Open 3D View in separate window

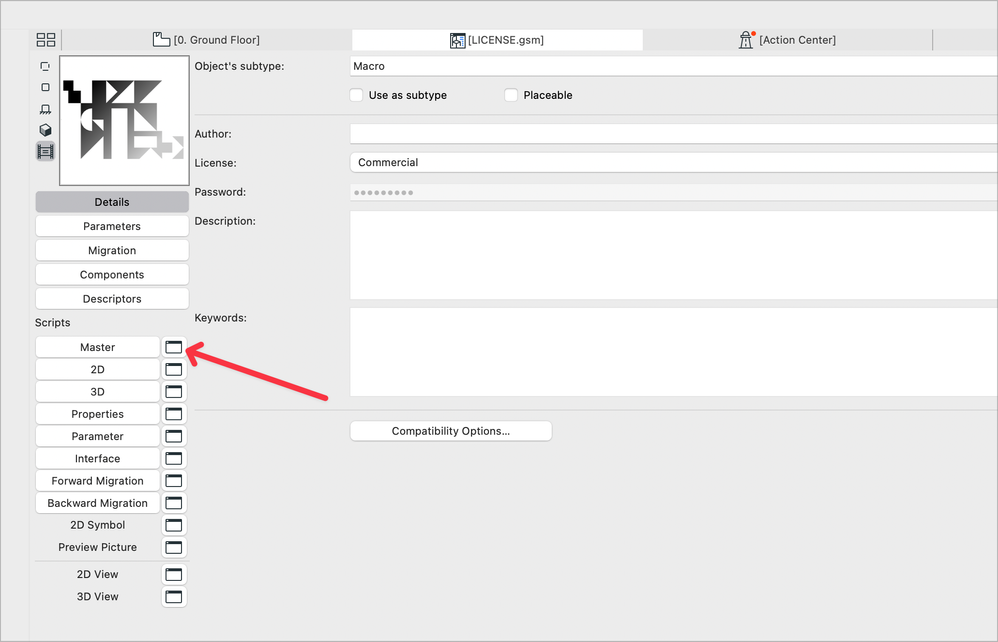(174, 597)
